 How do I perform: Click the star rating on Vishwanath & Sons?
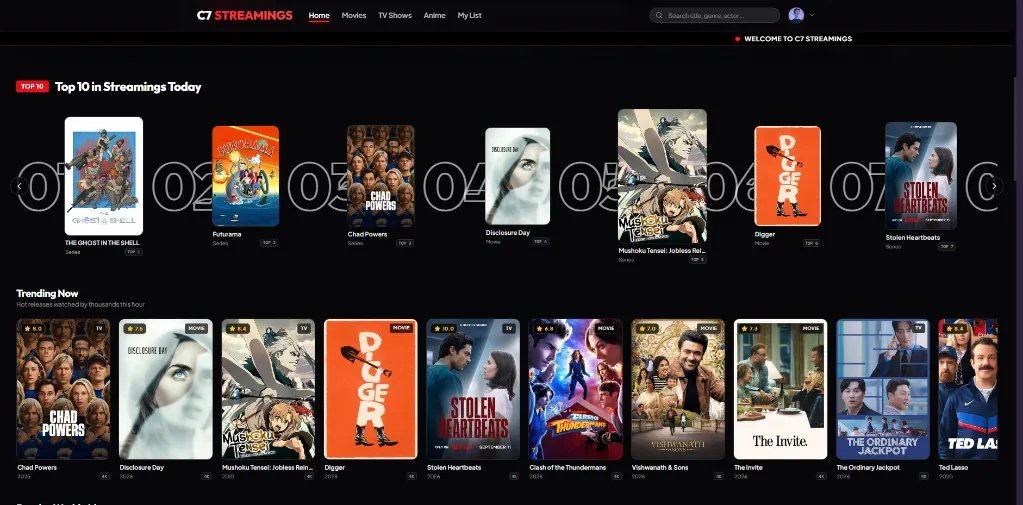pos(647,328)
